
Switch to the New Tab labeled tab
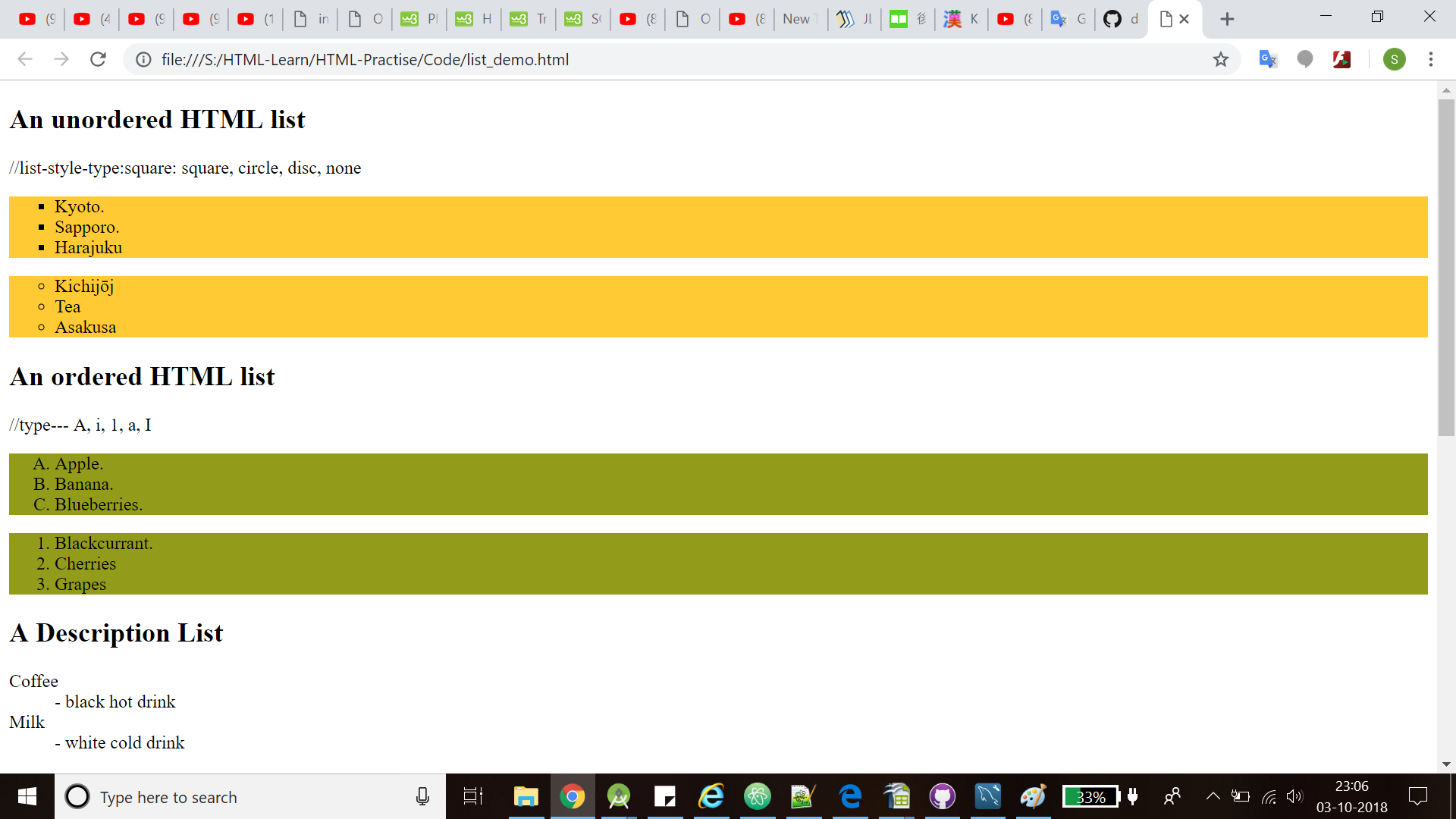point(795,19)
